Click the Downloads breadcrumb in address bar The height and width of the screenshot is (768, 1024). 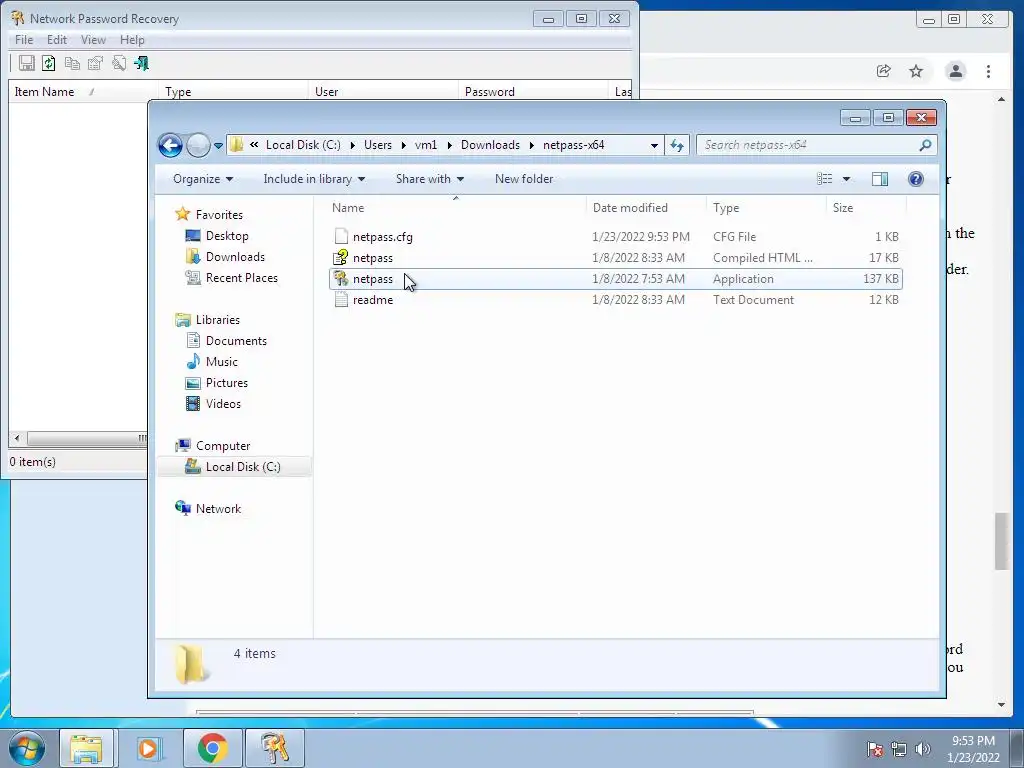click(x=490, y=145)
